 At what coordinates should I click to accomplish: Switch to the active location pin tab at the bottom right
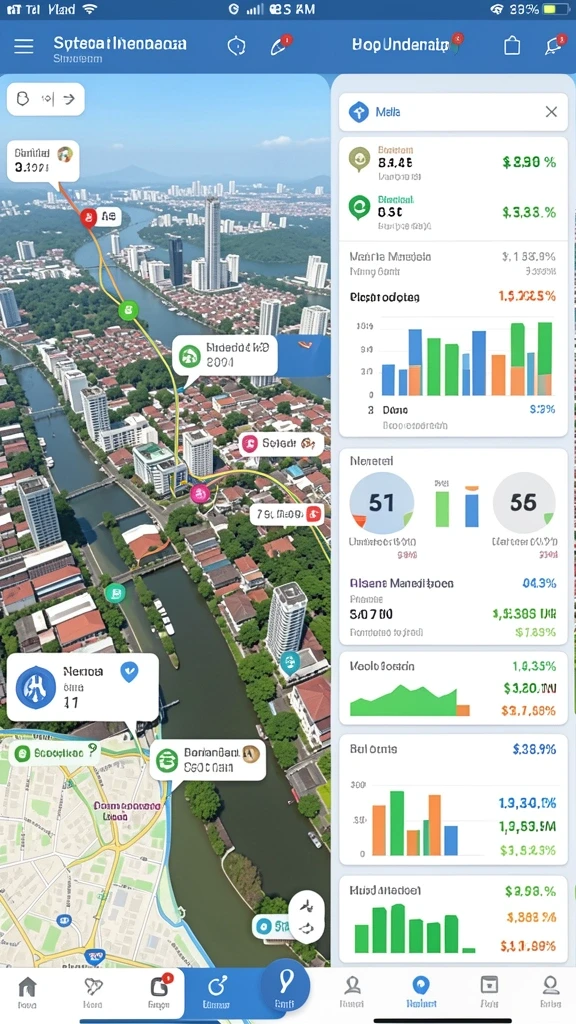421,993
